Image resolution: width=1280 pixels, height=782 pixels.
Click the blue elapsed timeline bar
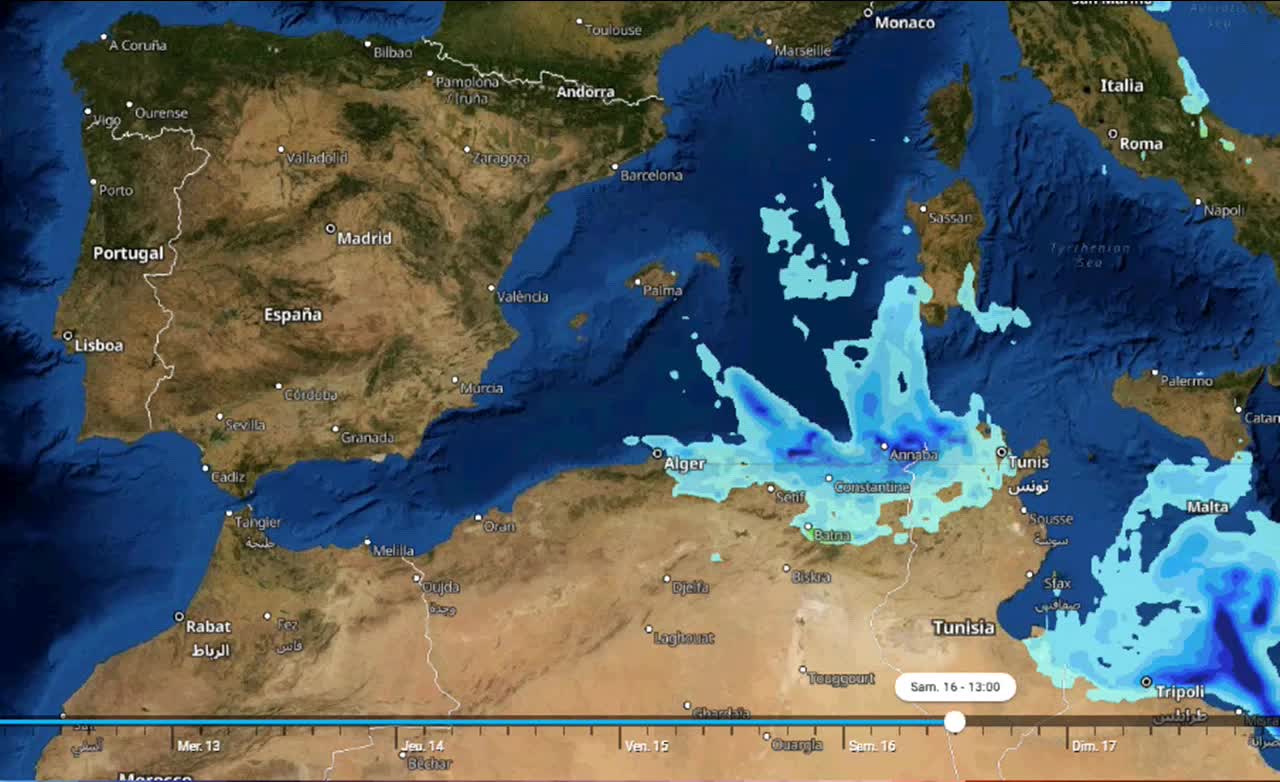pyautogui.click(x=472, y=721)
